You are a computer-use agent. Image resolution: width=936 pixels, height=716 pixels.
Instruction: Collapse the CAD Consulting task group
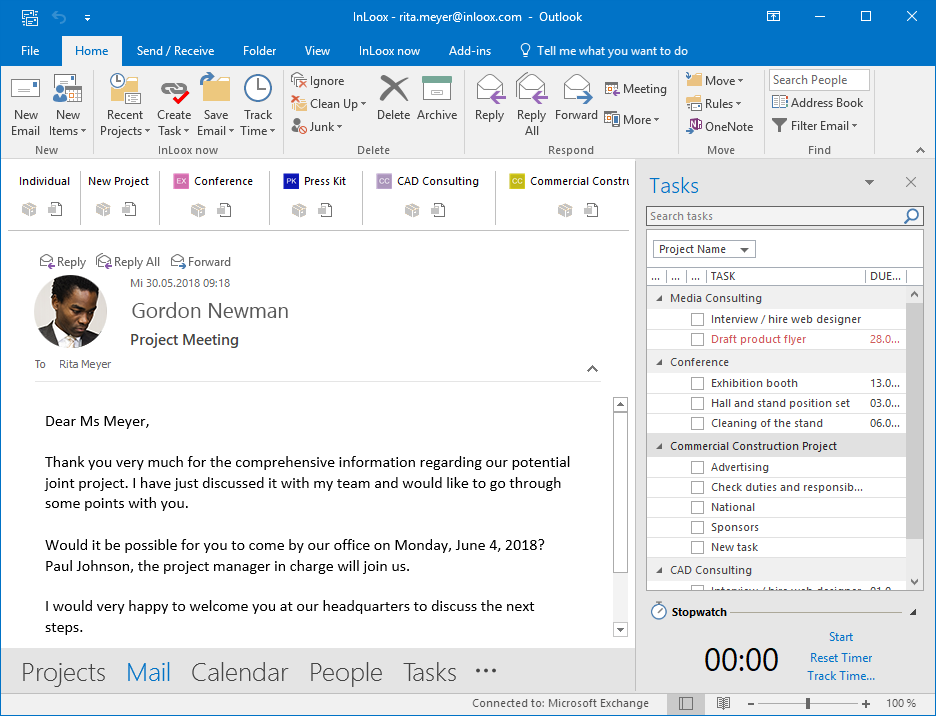point(659,570)
